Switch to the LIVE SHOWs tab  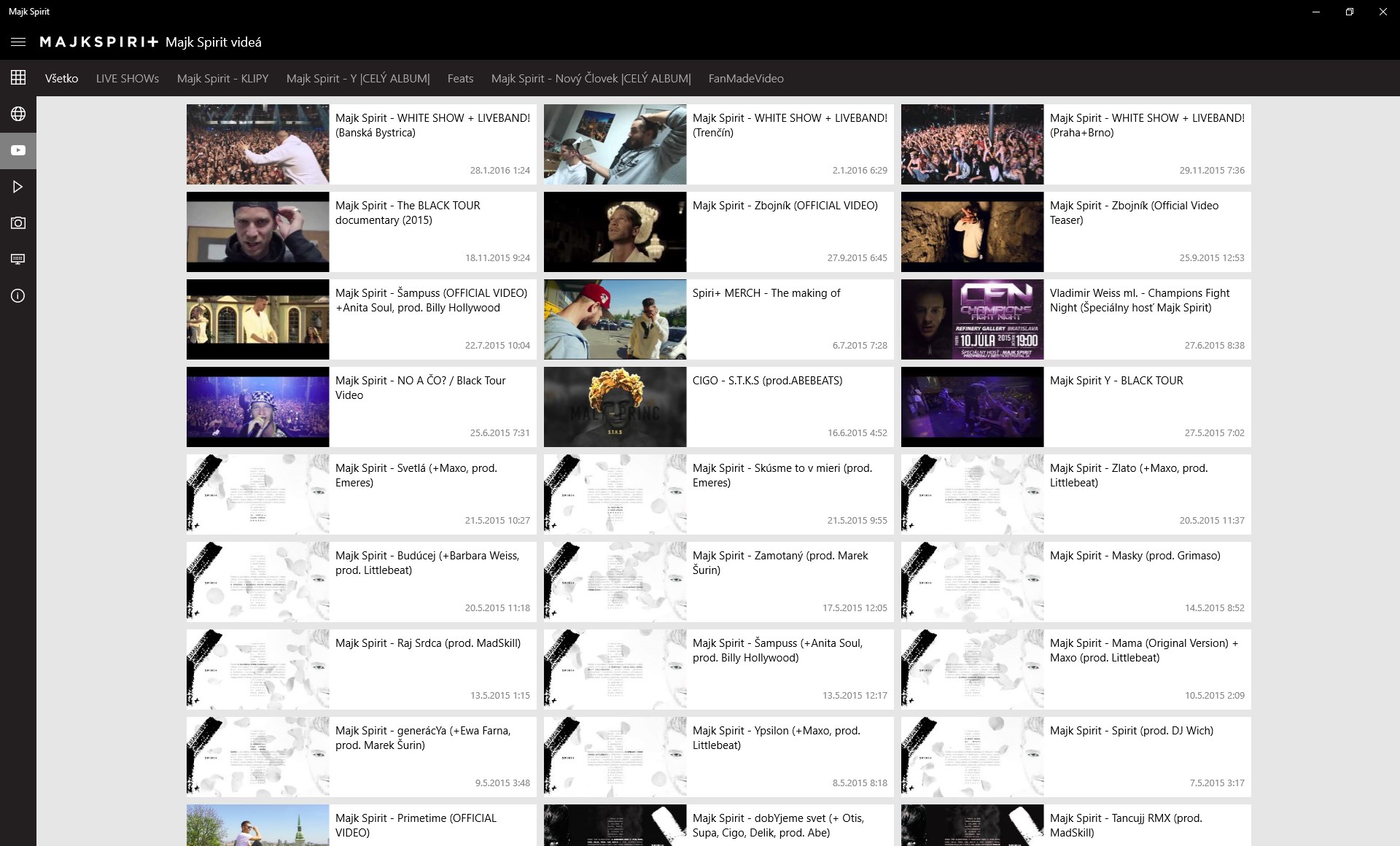pyautogui.click(x=128, y=79)
